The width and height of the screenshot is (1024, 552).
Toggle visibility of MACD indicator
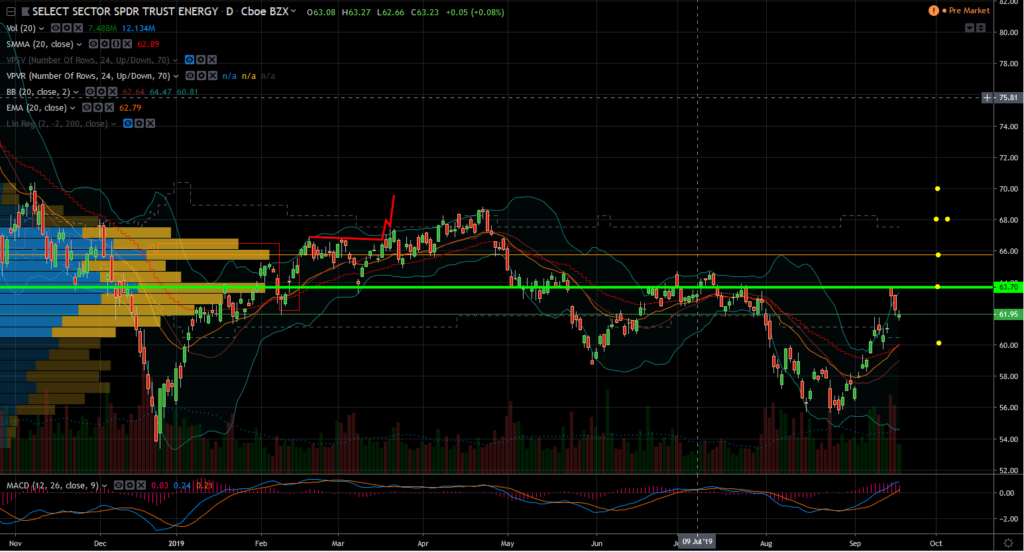point(119,485)
